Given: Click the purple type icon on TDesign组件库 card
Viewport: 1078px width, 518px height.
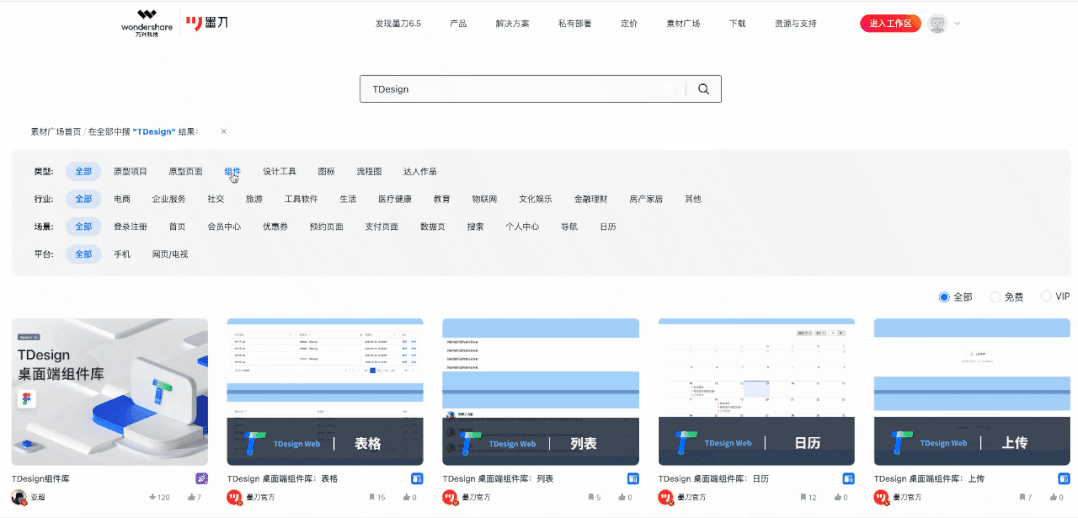Looking at the screenshot, I should pyautogui.click(x=201, y=479).
